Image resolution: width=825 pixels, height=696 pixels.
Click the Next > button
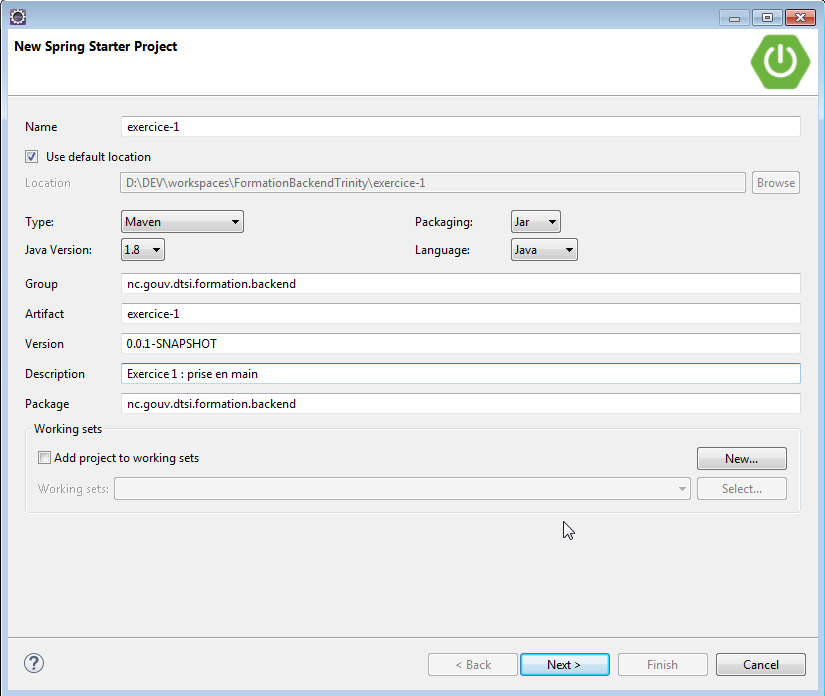tap(565, 664)
